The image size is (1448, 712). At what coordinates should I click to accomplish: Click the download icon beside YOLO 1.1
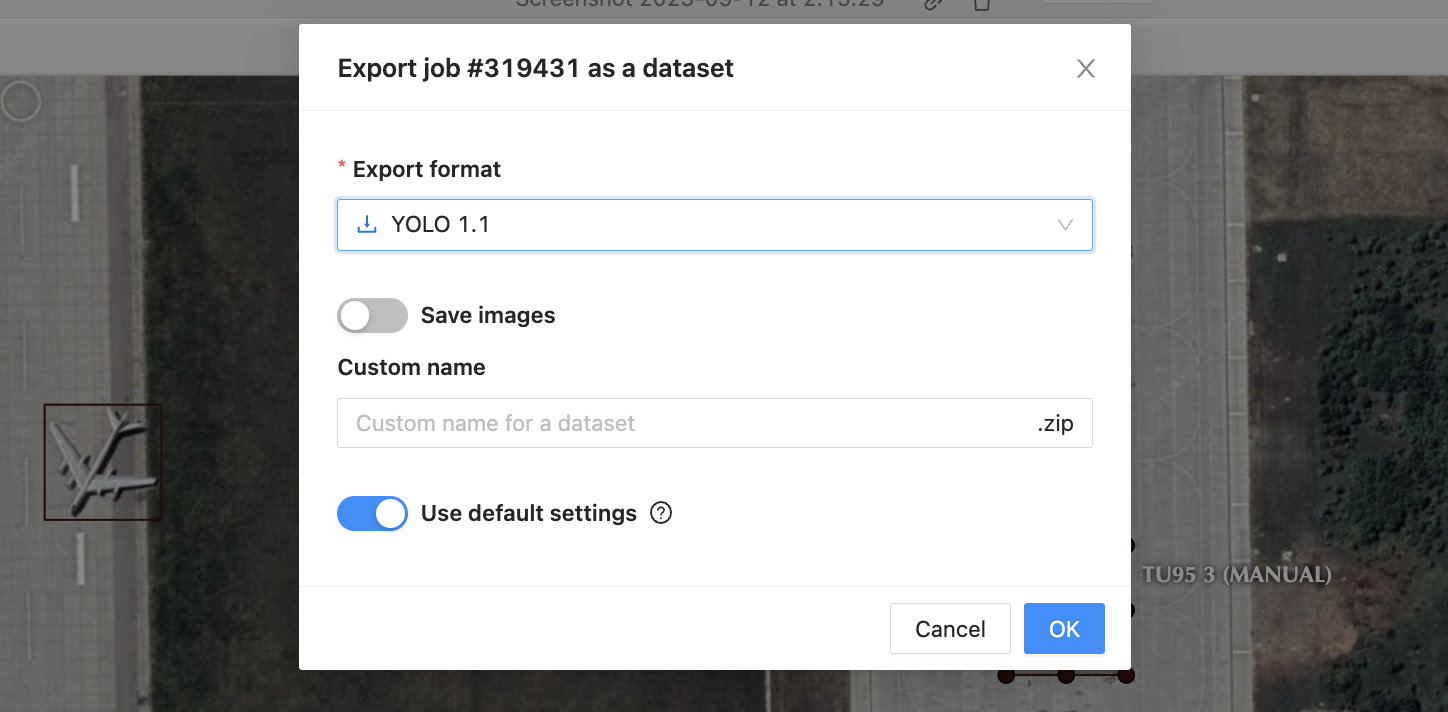pos(367,225)
